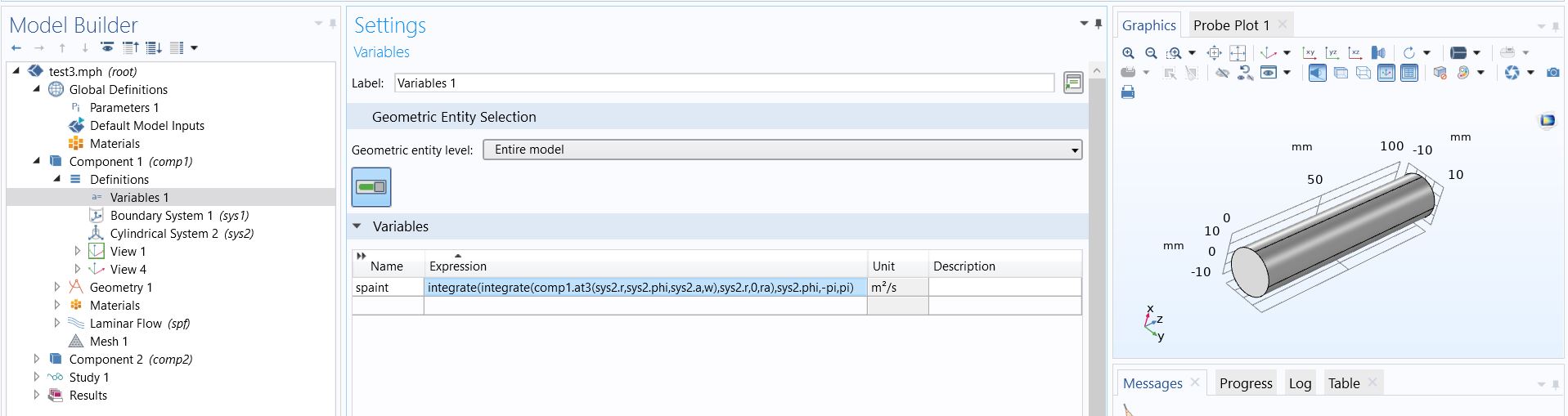This screenshot has height=416, width=1568.
Task: Take a snapshot with the camera icon
Action: point(1552,73)
